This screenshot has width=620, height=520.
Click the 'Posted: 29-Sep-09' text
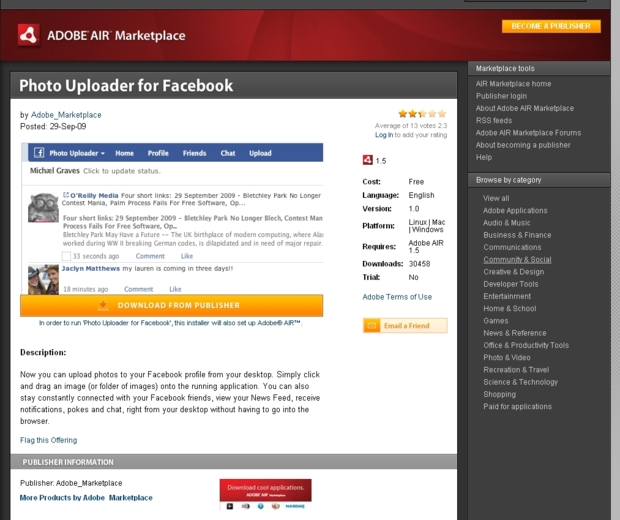[x=53, y=127]
